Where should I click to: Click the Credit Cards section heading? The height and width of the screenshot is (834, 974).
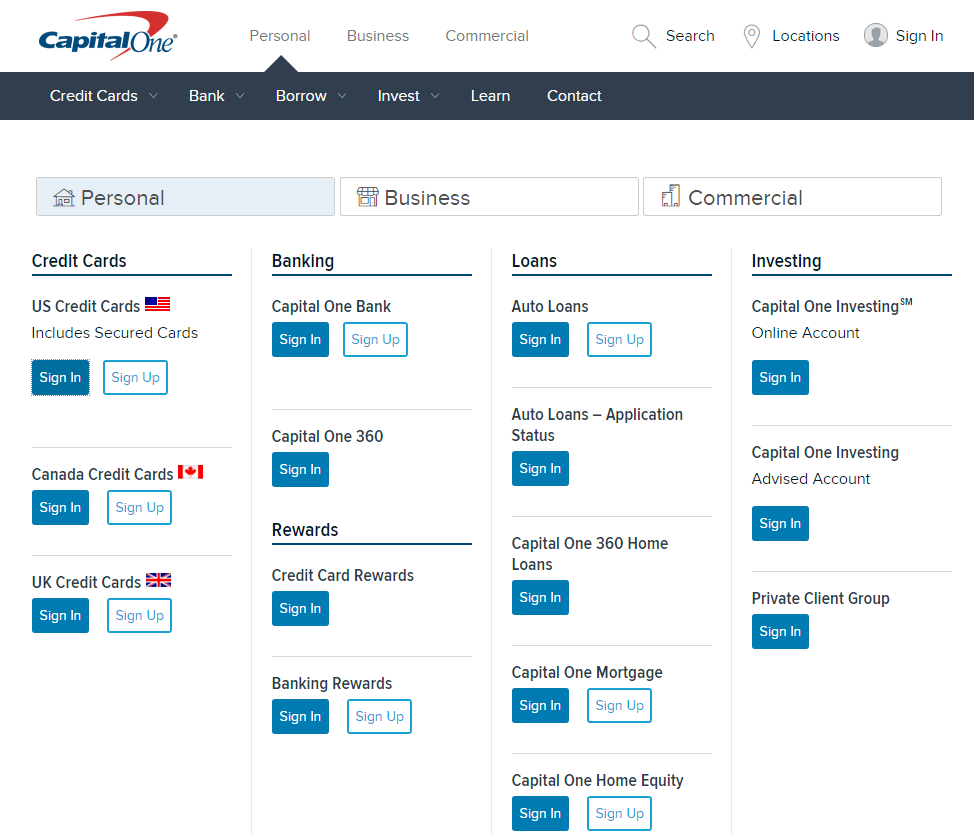[x=79, y=261]
